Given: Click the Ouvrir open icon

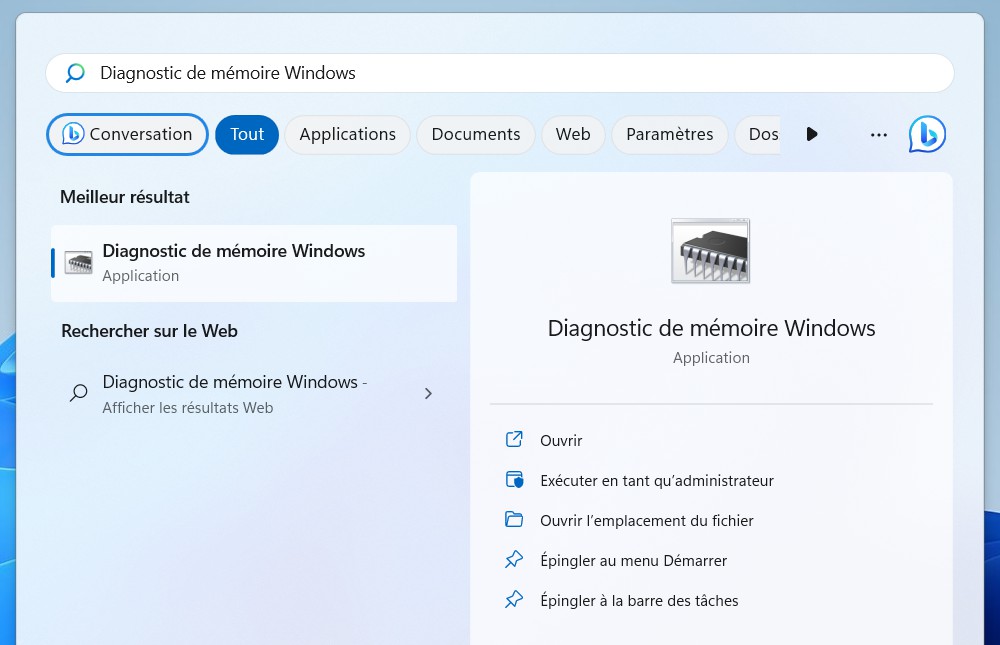Looking at the screenshot, I should pos(514,440).
